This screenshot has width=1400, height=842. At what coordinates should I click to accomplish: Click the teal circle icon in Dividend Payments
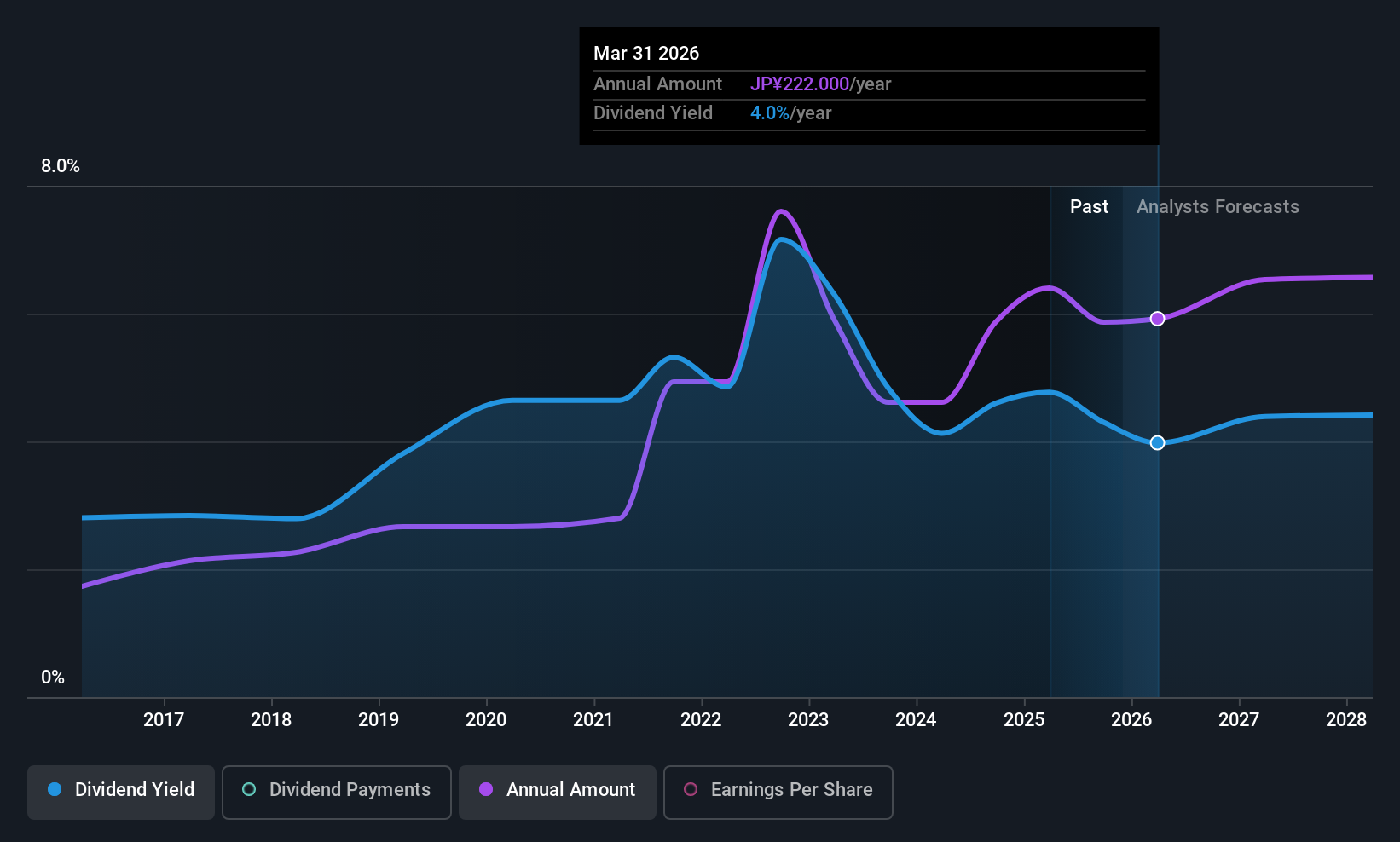[x=249, y=790]
